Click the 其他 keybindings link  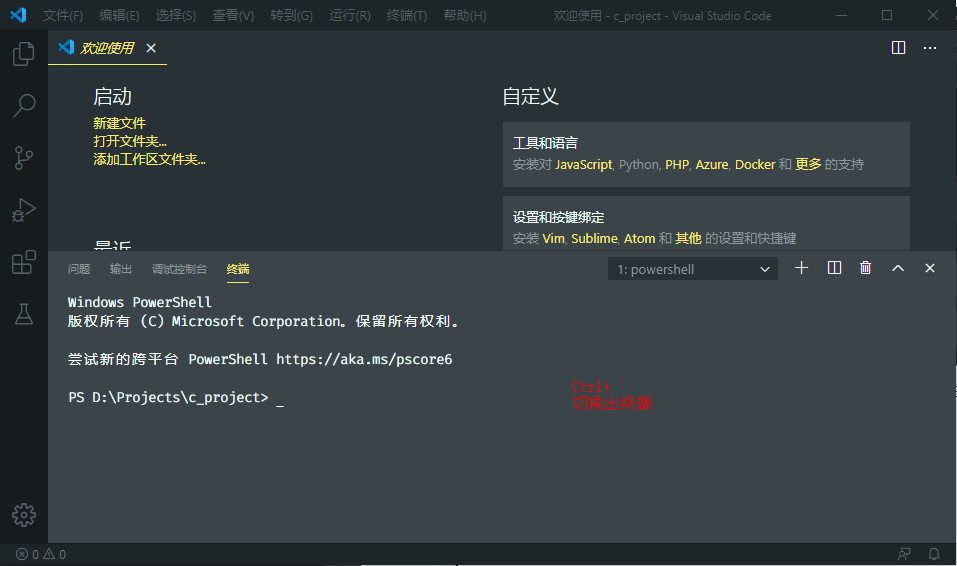[688, 238]
